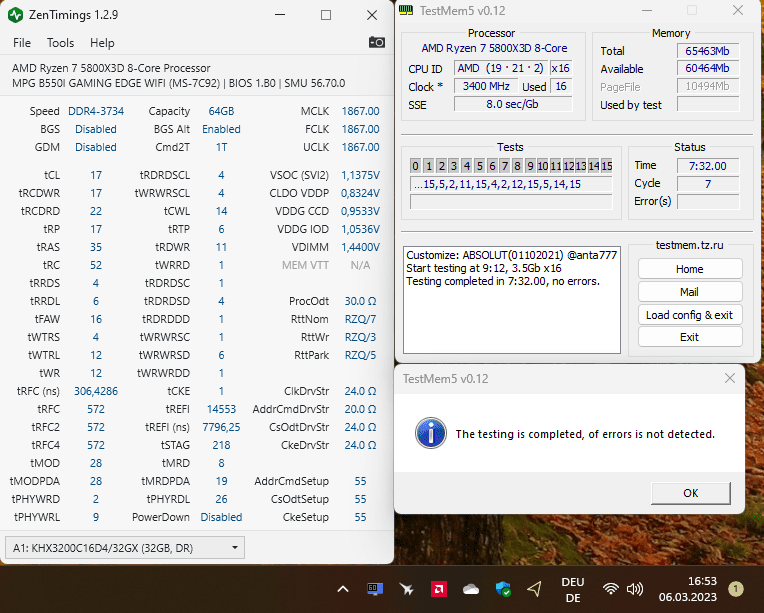This screenshot has width=764, height=613.
Task: Click the blue info icon in dialog
Action: click(x=431, y=433)
